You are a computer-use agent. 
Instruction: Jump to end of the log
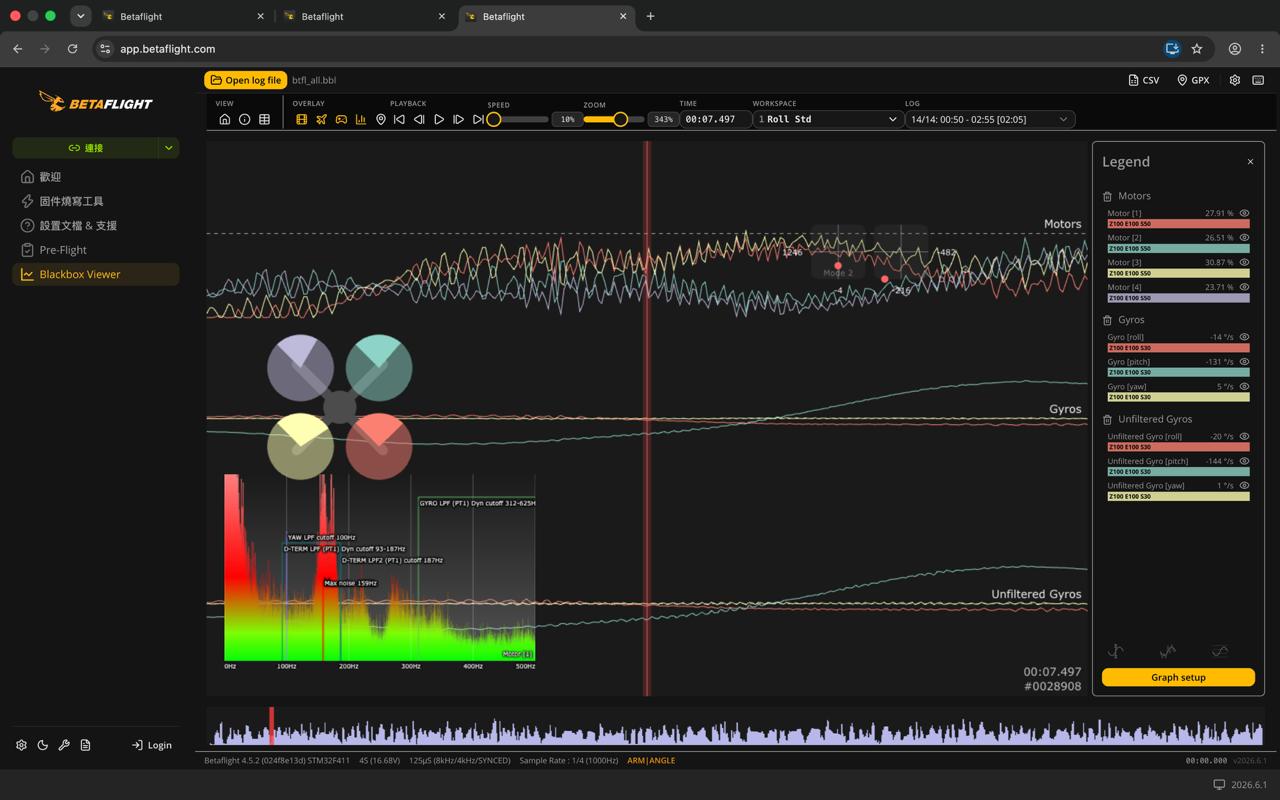coord(478,119)
